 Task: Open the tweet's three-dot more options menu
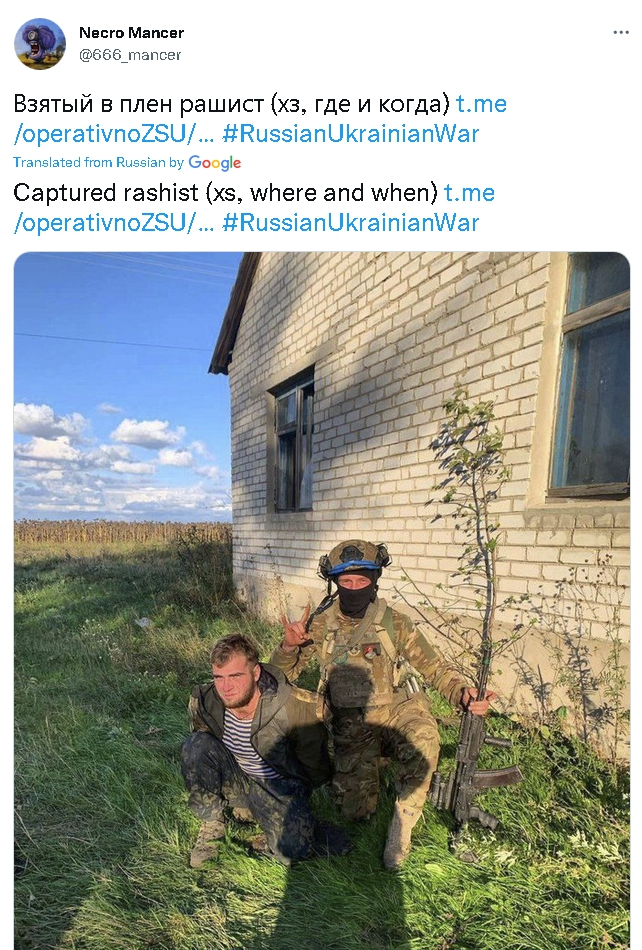(621, 32)
